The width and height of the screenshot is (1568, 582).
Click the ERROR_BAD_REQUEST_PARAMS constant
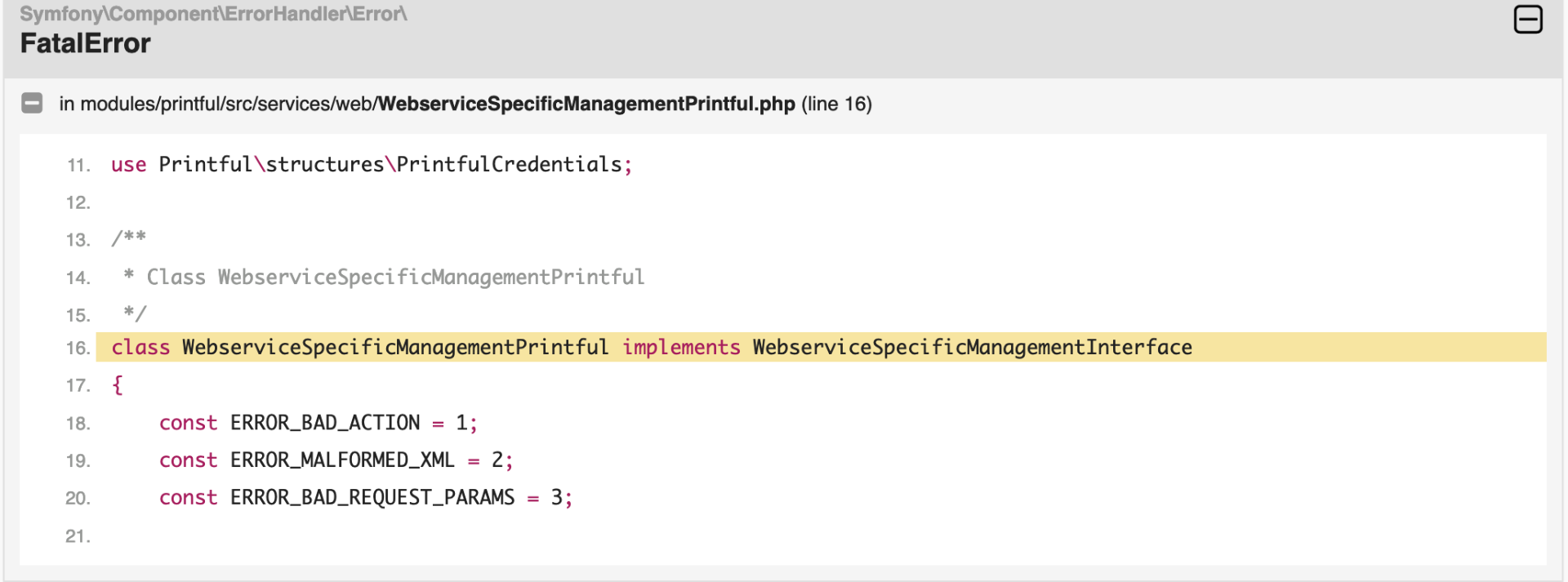point(372,498)
